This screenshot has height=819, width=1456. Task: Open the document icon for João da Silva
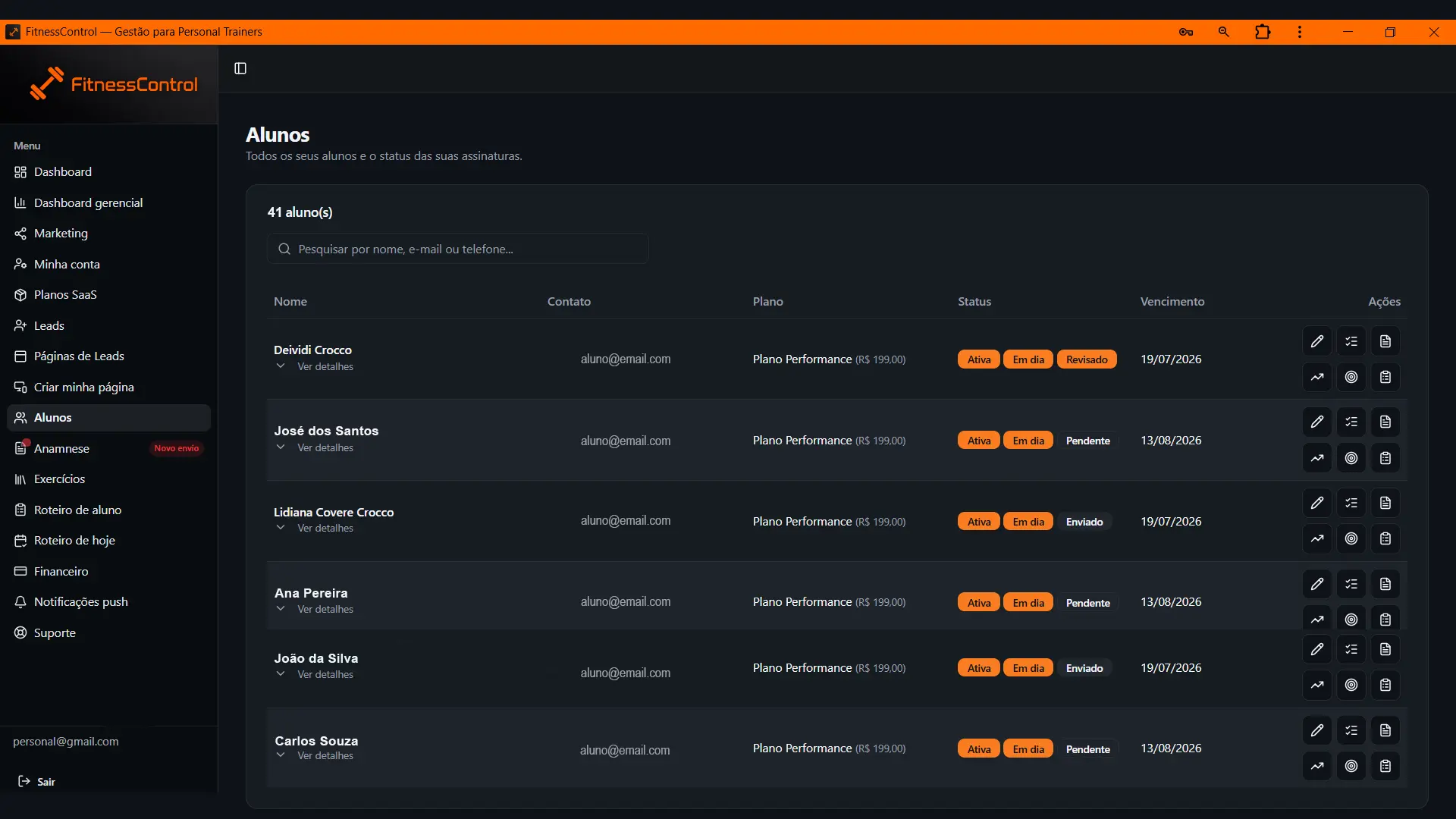click(1385, 650)
